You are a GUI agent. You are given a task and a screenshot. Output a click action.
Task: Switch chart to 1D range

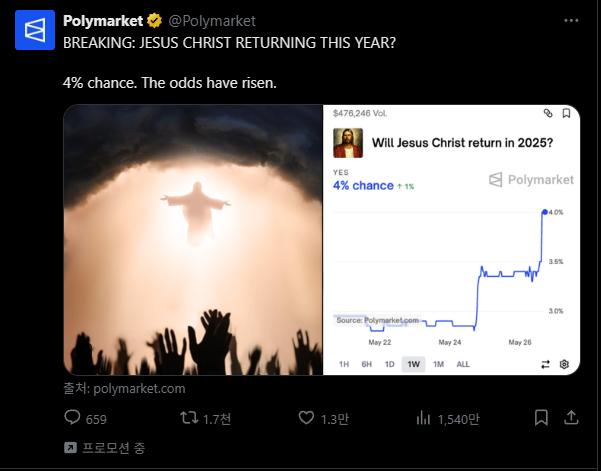[x=389, y=364]
